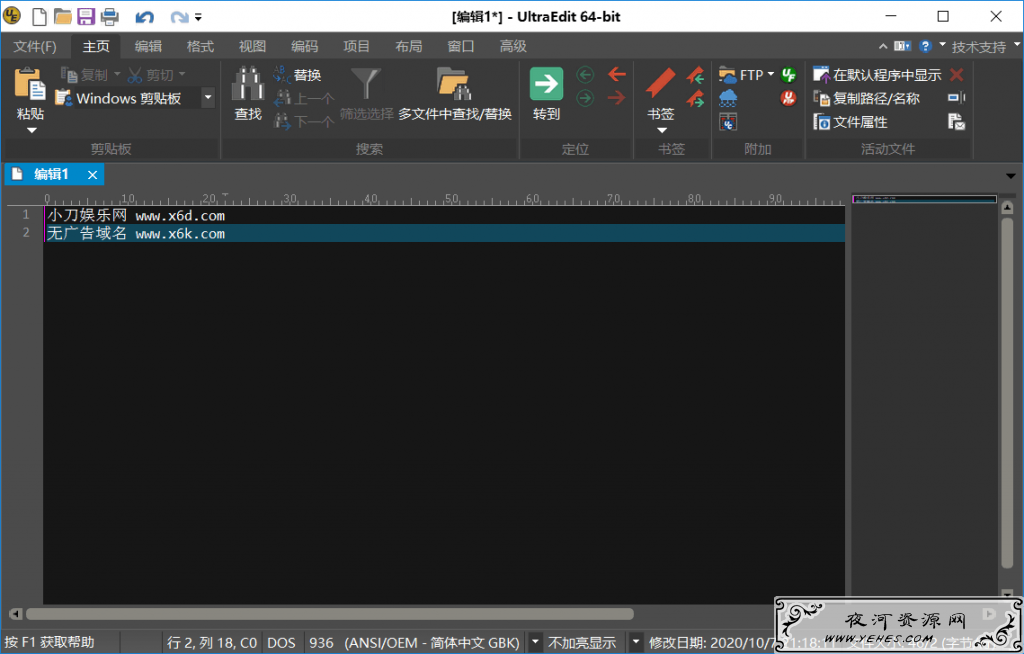This screenshot has width=1024, height=654.
Task: Click Find Next (下一个)
Action: tap(304, 122)
